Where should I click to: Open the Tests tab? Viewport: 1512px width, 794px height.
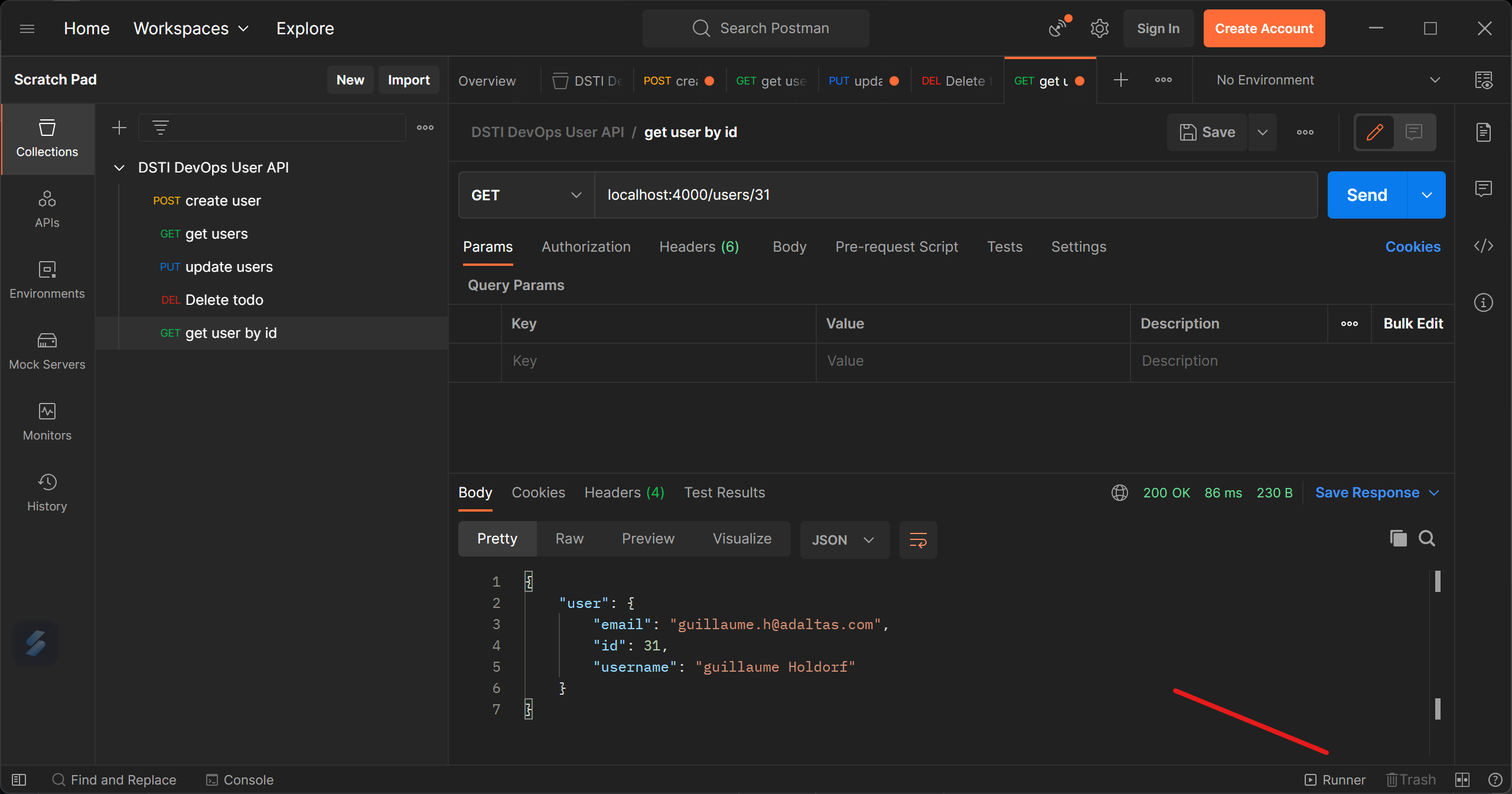[x=1005, y=247]
